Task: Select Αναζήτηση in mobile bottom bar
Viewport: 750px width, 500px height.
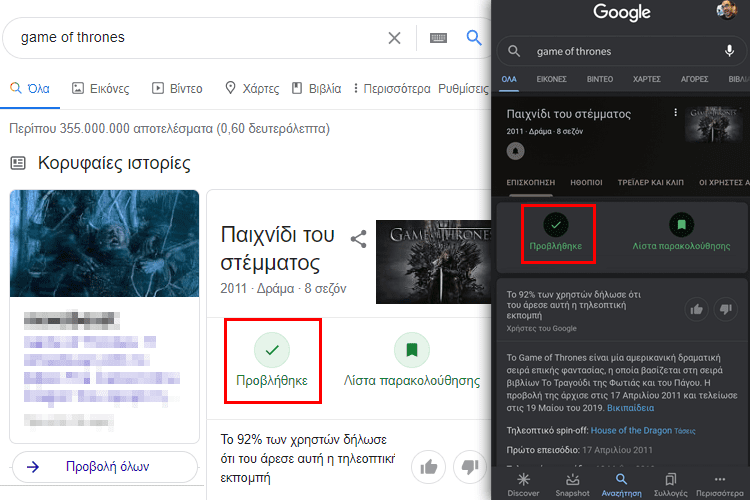Action: point(621,485)
